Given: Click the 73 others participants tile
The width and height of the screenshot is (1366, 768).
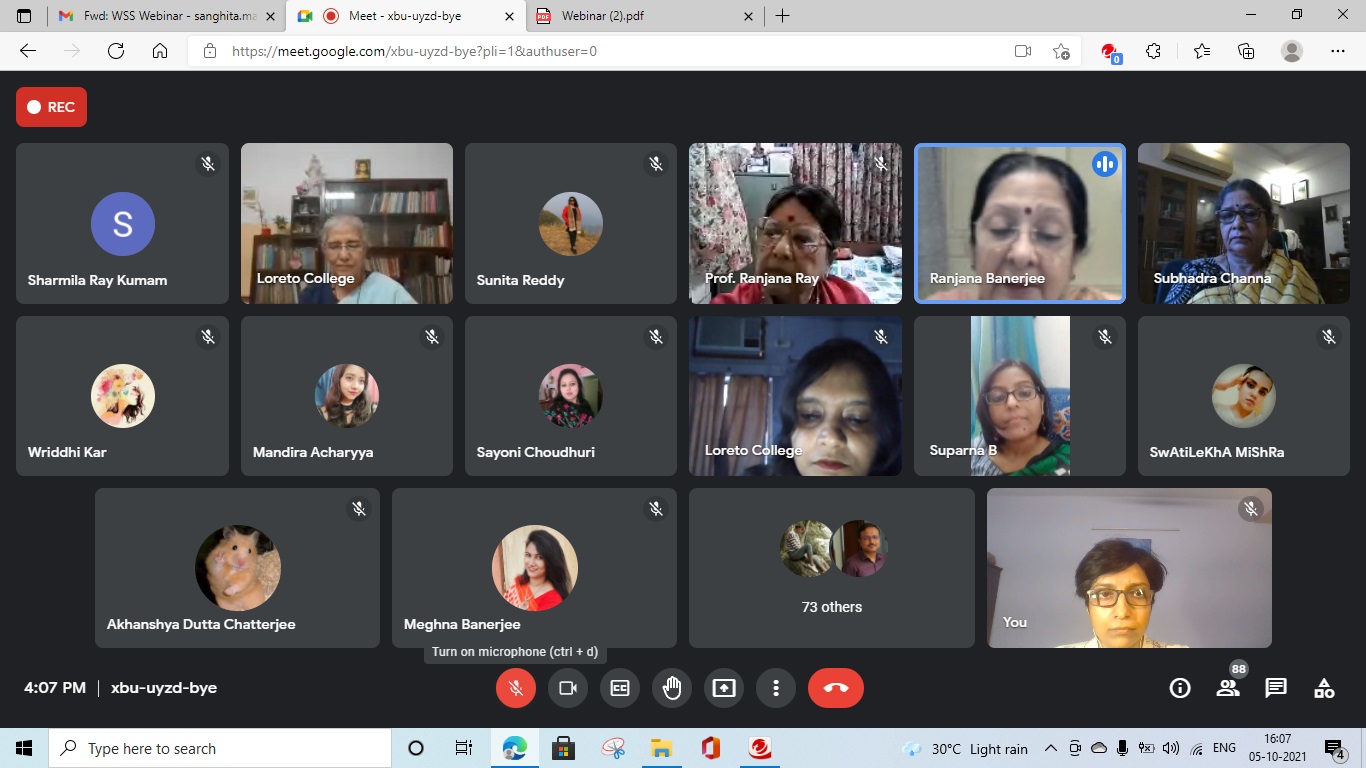Looking at the screenshot, I should coord(831,568).
